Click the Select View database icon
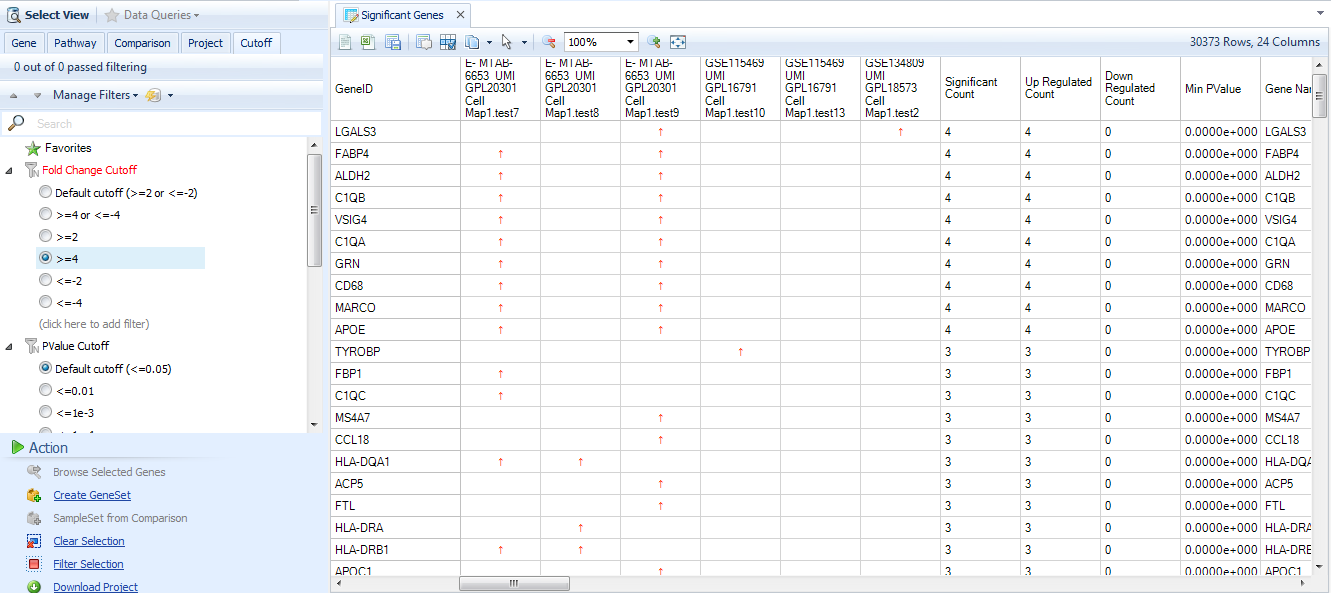 tap(14, 15)
